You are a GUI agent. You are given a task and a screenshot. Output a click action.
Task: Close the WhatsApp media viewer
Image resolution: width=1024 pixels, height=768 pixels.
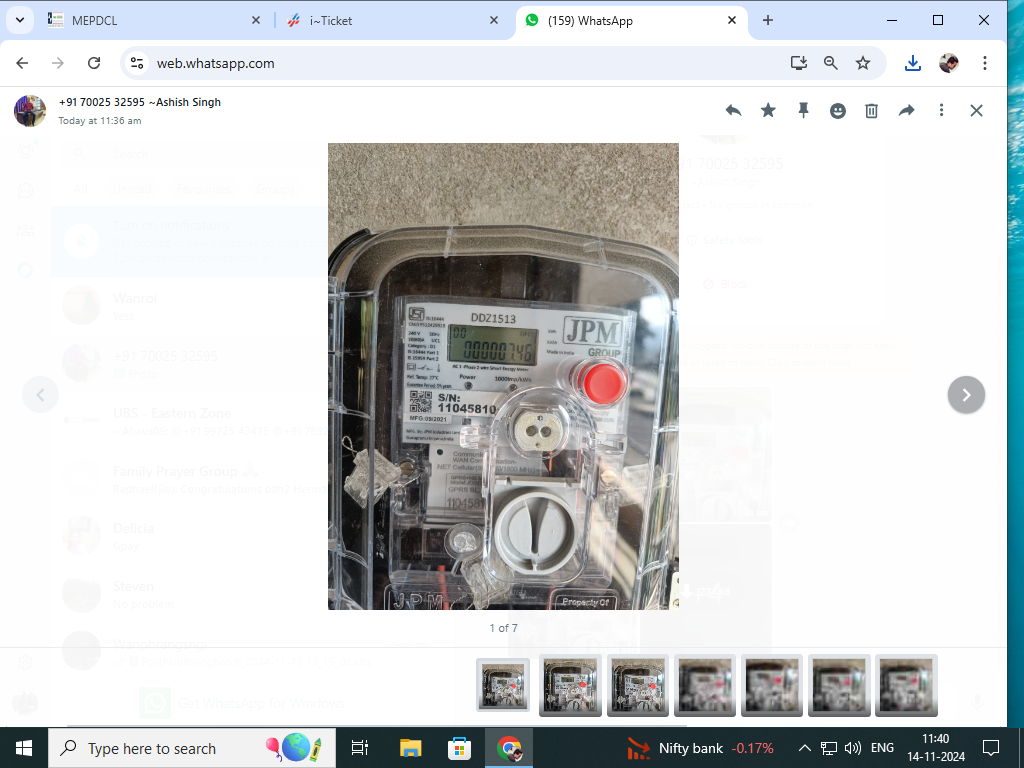(x=976, y=111)
